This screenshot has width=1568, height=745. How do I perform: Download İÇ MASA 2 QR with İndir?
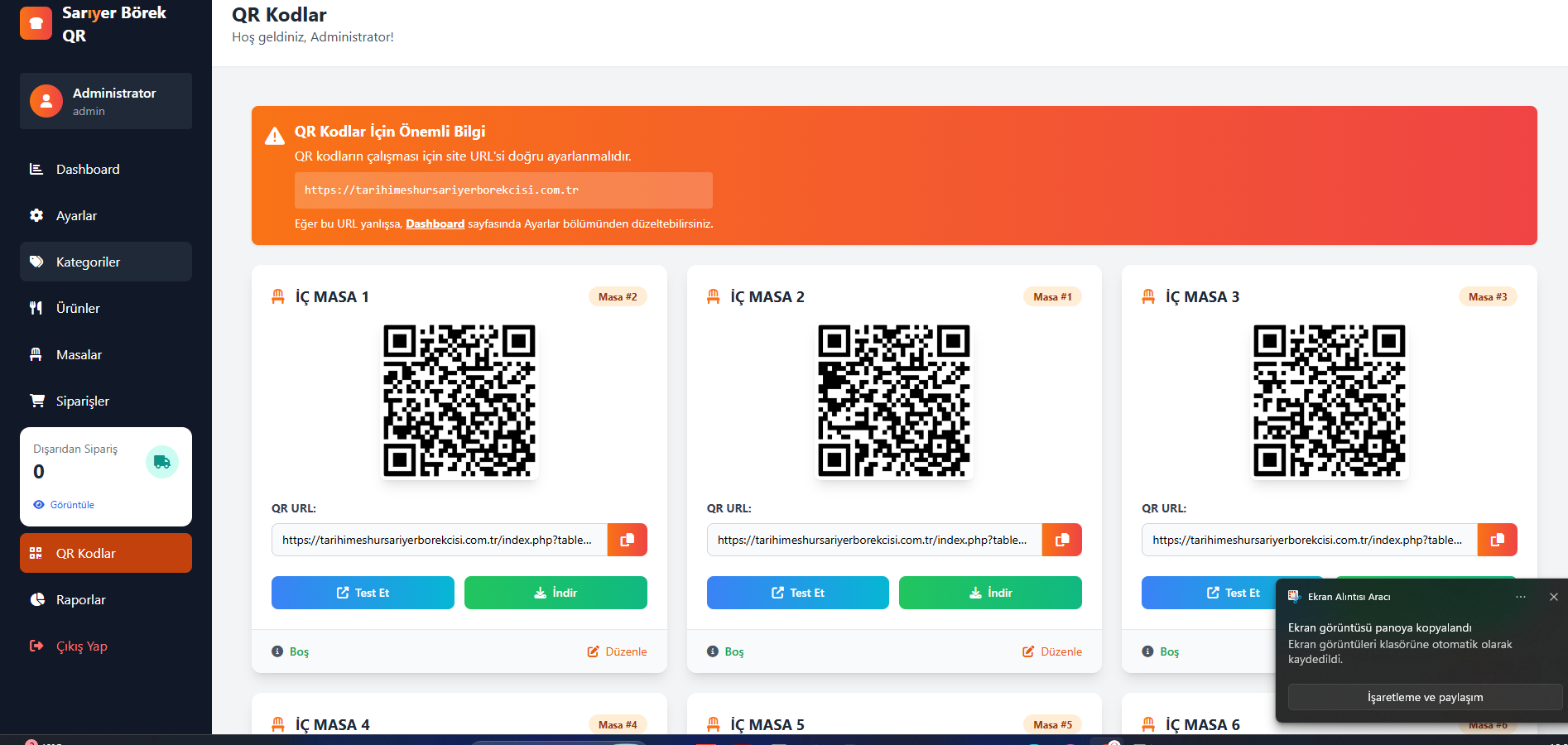(x=990, y=593)
